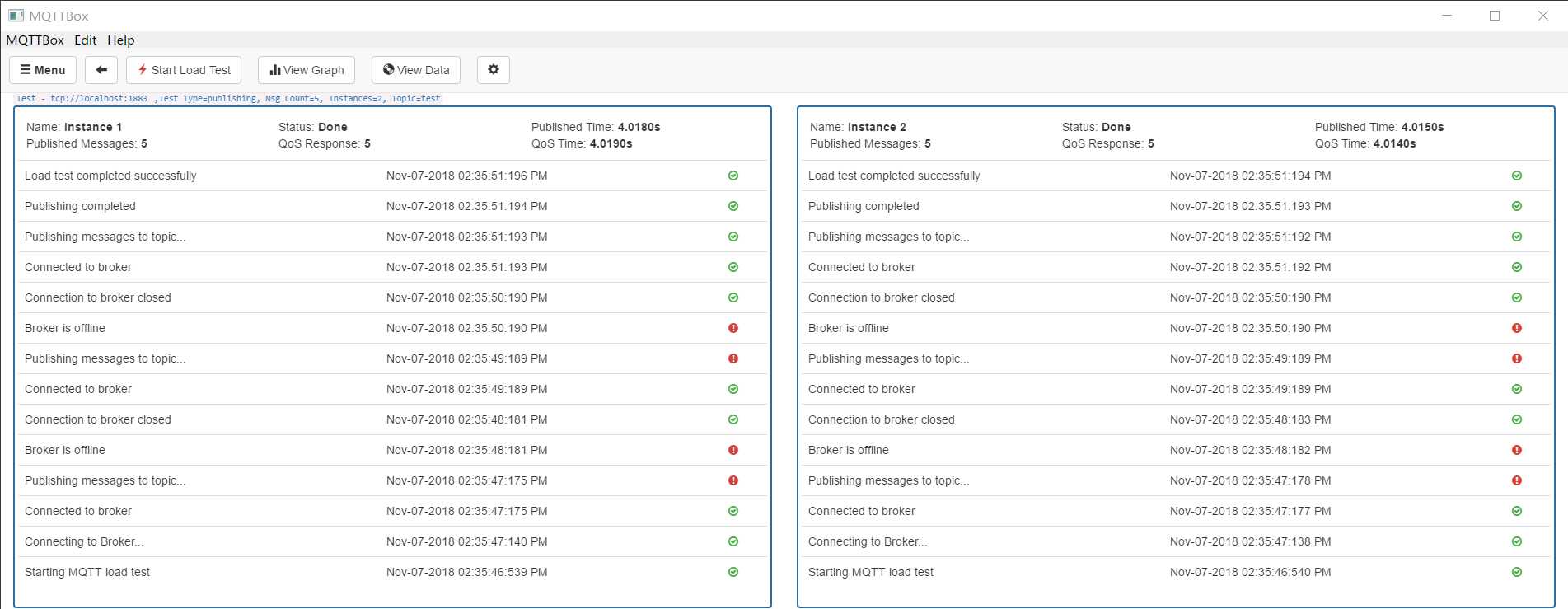The height and width of the screenshot is (609, 1568).
Task: Click Instance 1 'Starting MQTT load test' success icon
Action: pyautogui.click(x=733, y=572)
